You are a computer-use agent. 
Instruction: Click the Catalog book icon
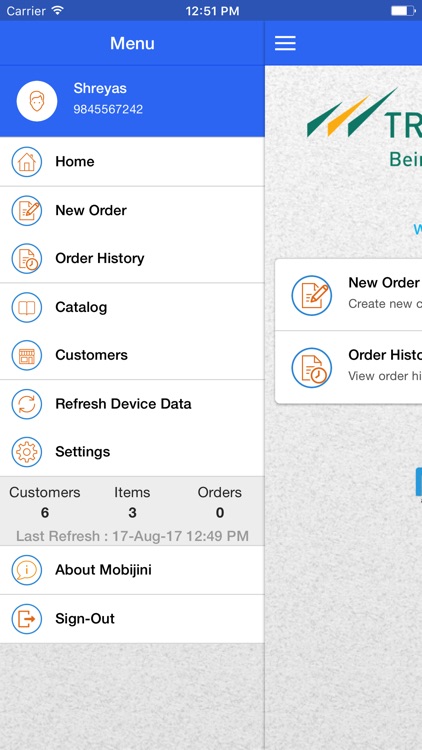click(27, 307)
